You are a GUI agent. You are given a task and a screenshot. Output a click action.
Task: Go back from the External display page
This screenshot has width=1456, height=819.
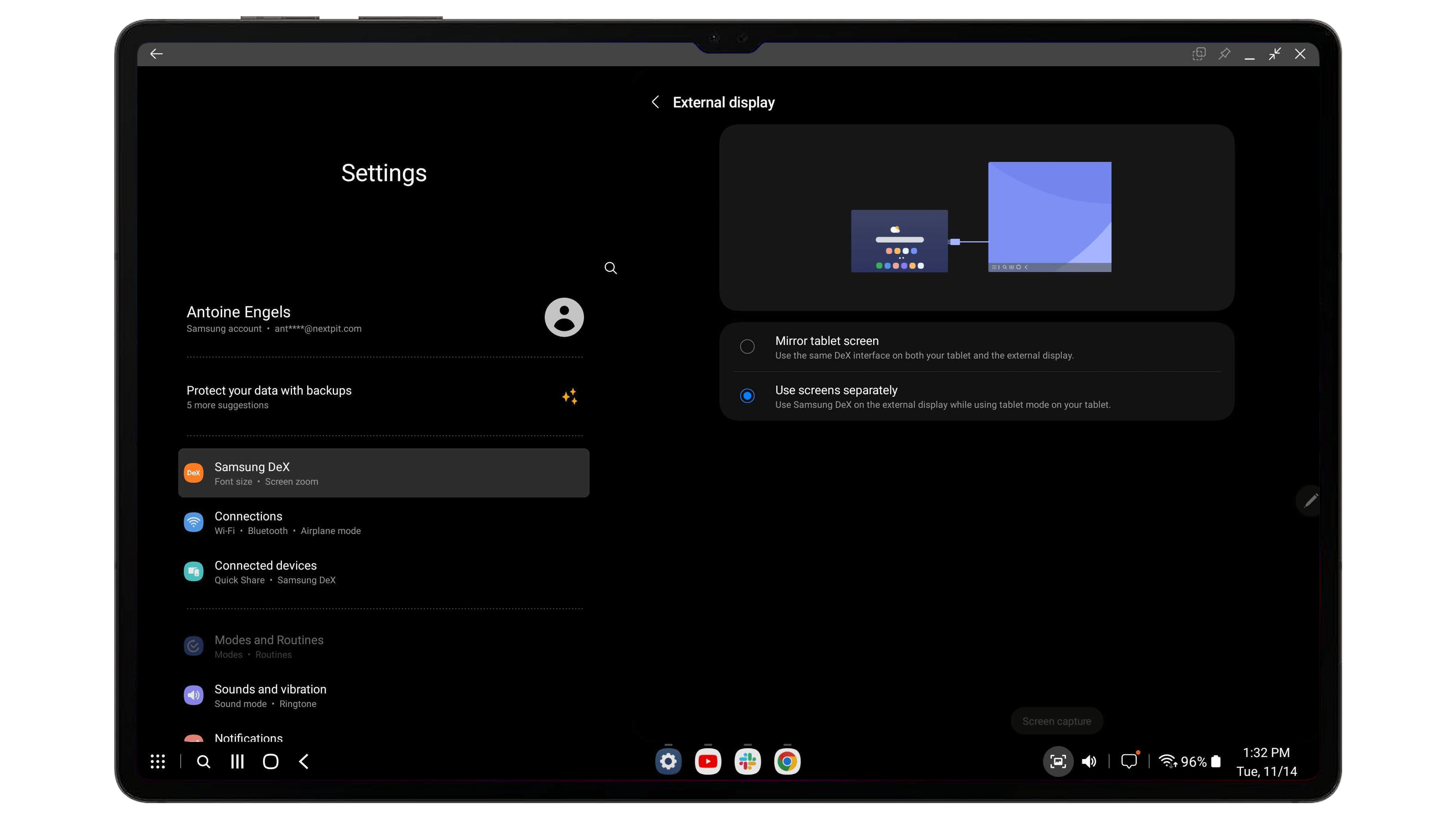pos(655,102)
